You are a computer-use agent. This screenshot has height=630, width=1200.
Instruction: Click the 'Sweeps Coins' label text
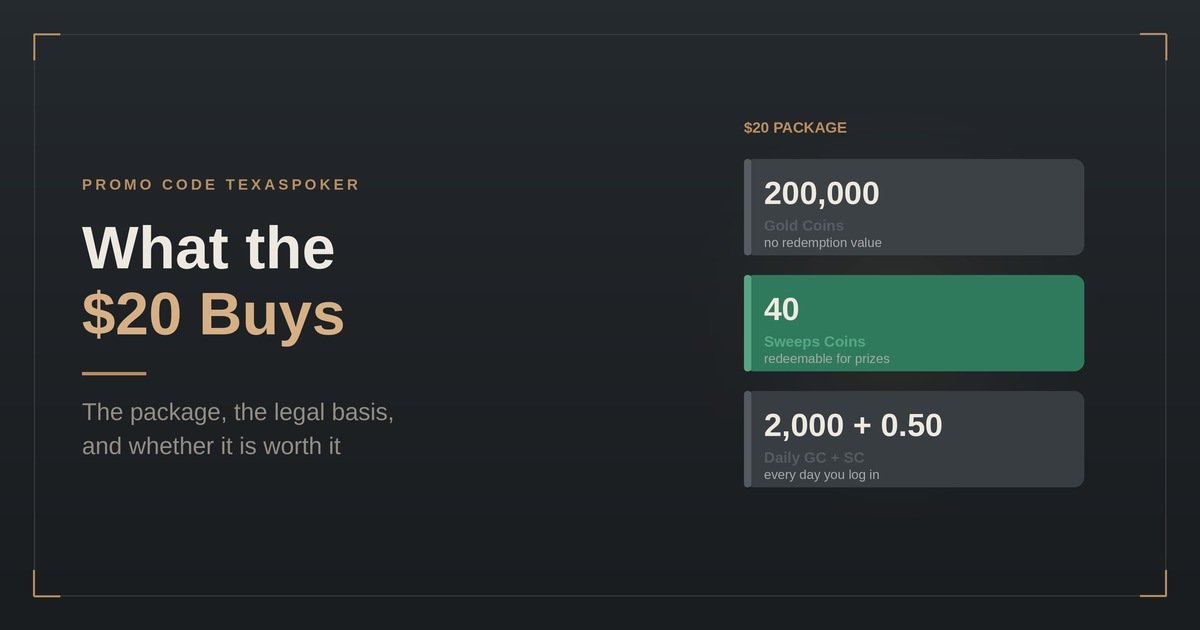coord(815,341)
